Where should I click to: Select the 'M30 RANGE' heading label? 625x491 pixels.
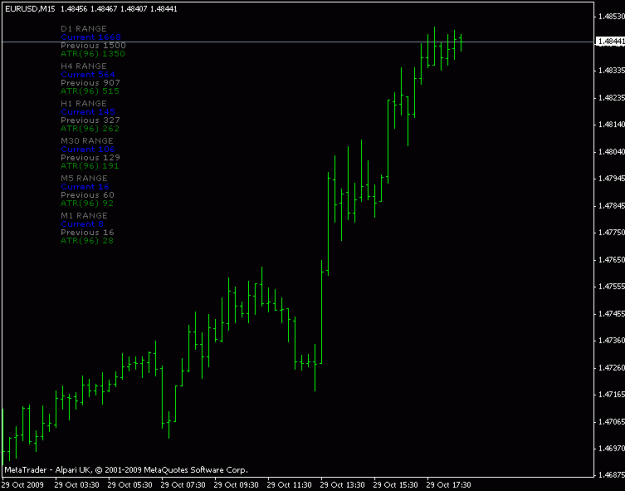pyautogui.click(x=87, y=141)
